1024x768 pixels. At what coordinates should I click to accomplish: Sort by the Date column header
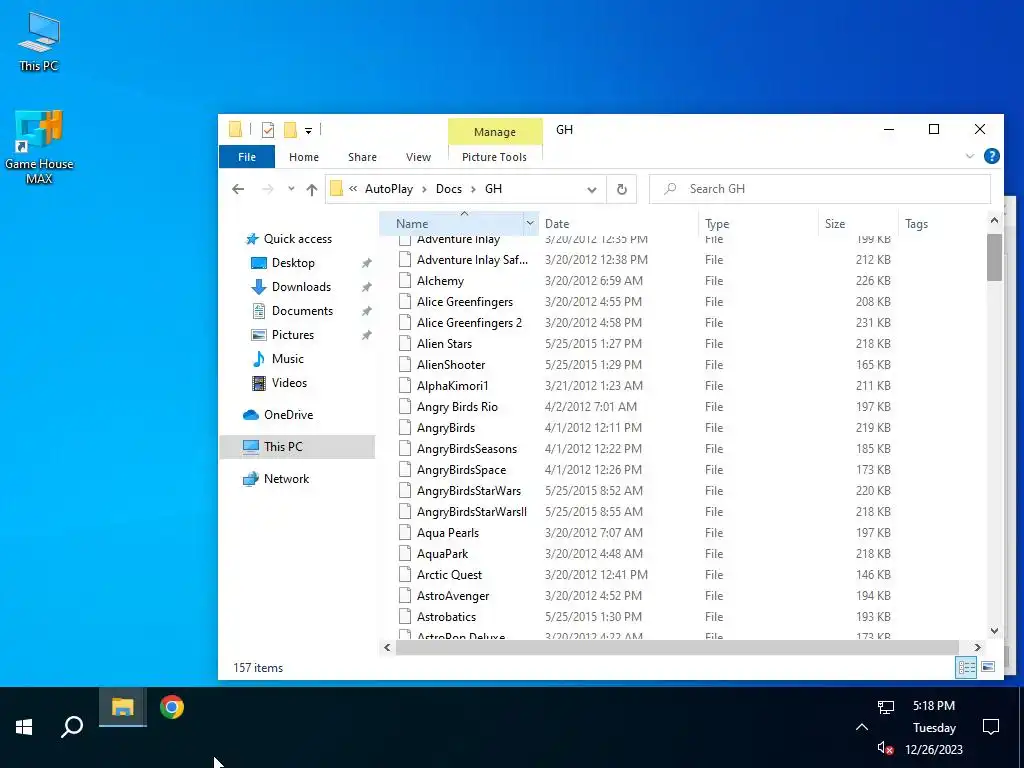pyautogui.click(x=618, y=223)
